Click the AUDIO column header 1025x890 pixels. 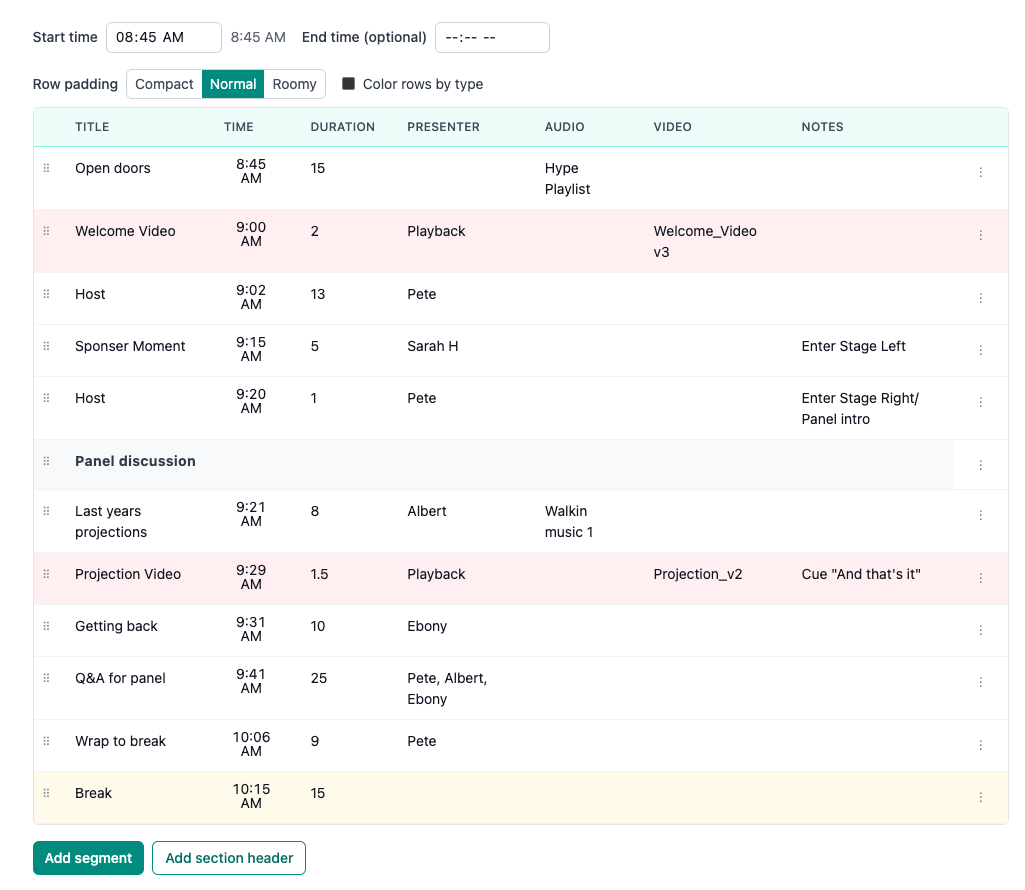(x=565, y=127)
